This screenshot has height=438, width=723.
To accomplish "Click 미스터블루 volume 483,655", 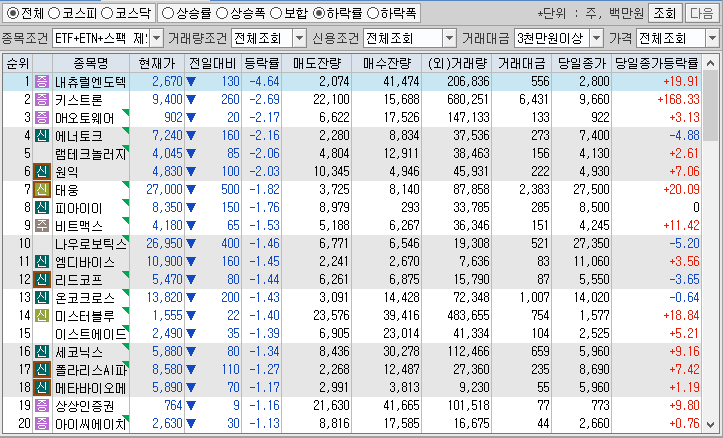I will [468, 315].
